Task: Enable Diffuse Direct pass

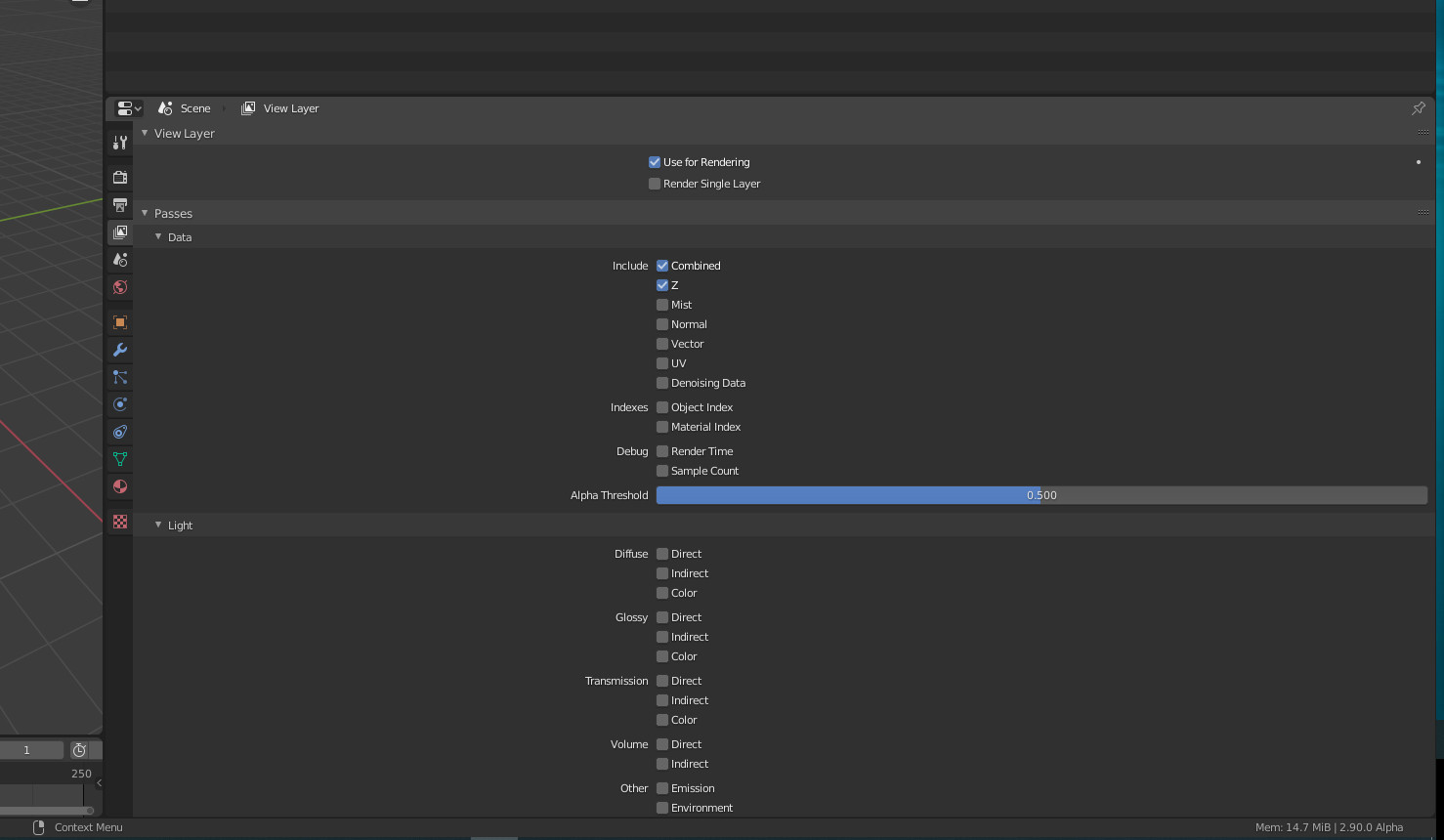Action: pyautogui.click(x=662, y=554)
